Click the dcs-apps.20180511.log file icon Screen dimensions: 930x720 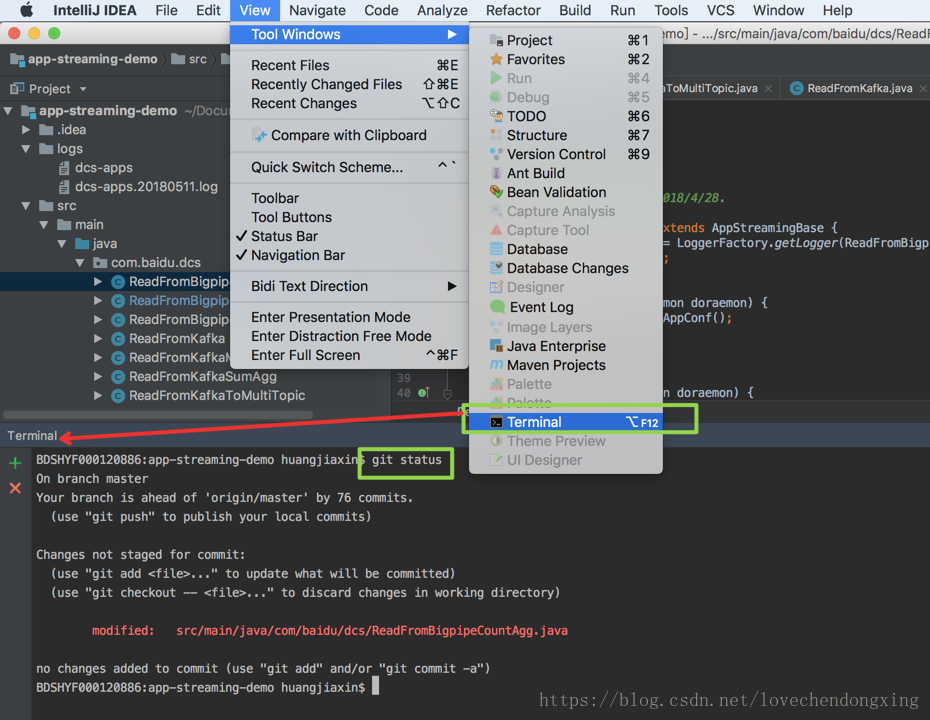pos(64,187)
